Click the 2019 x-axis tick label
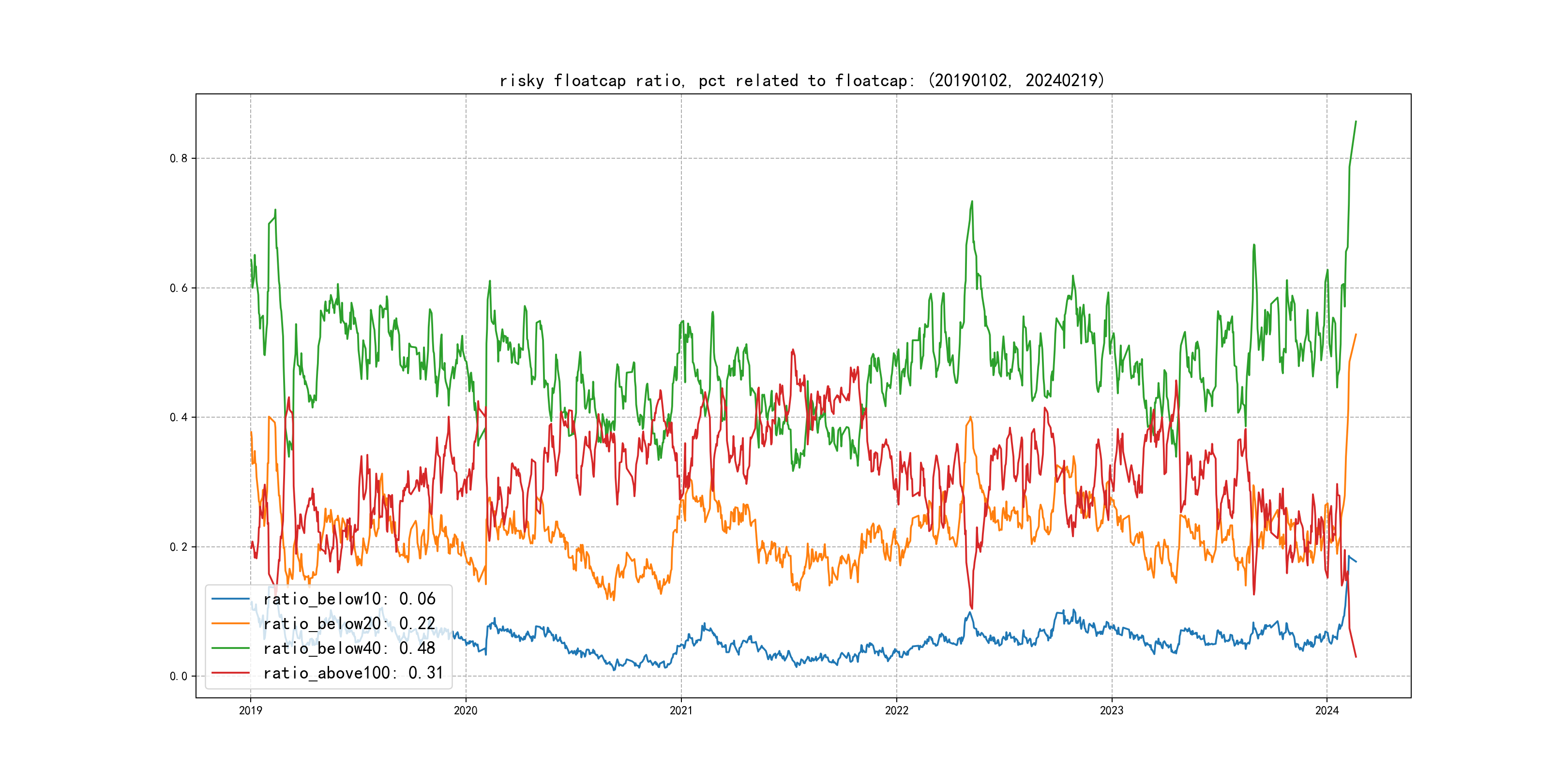The height and width of the screenshot is (784, 1568). [250, 710]
